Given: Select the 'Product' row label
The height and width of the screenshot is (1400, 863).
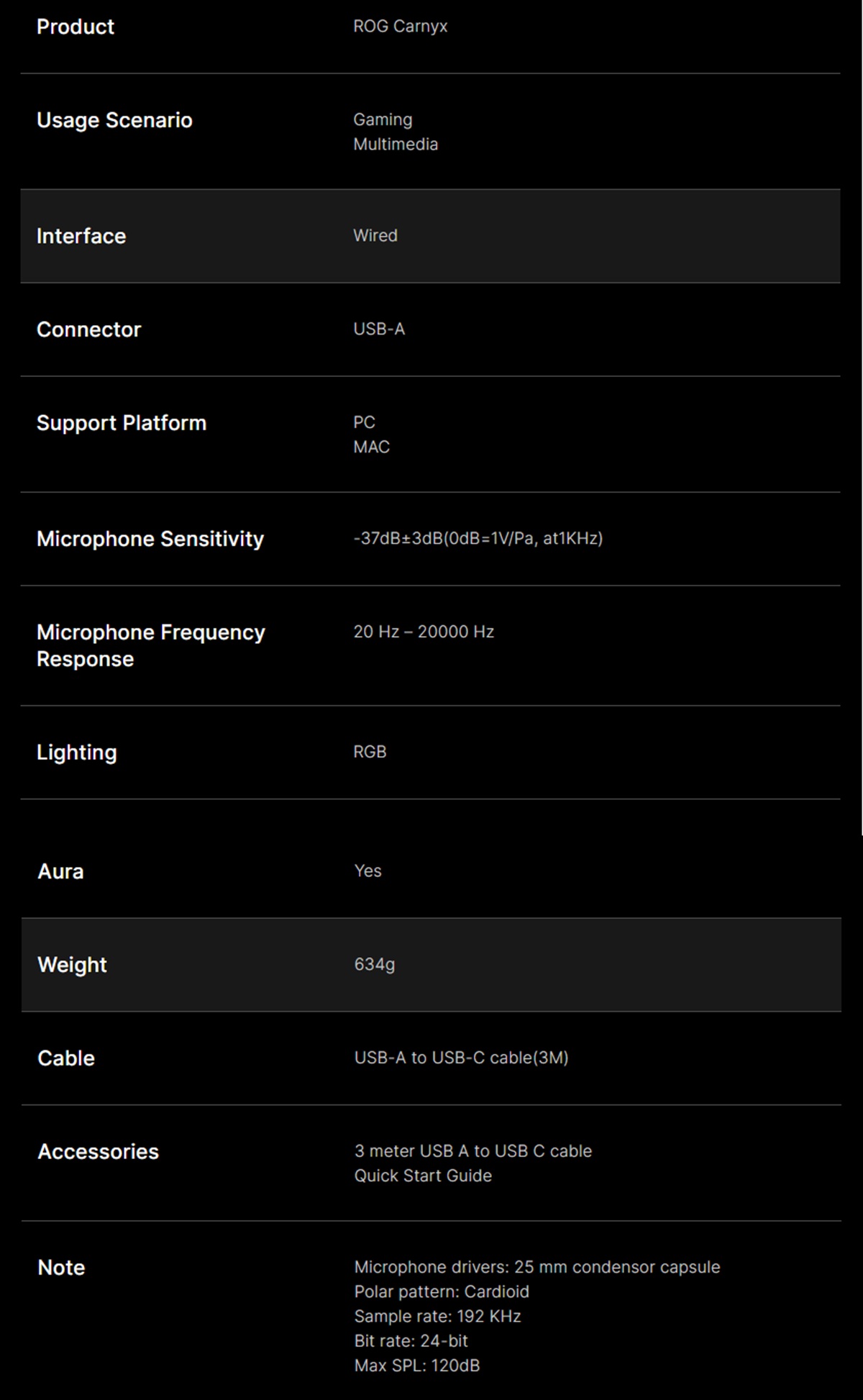Looking at the screenshot, I should [x=76, y=27].
